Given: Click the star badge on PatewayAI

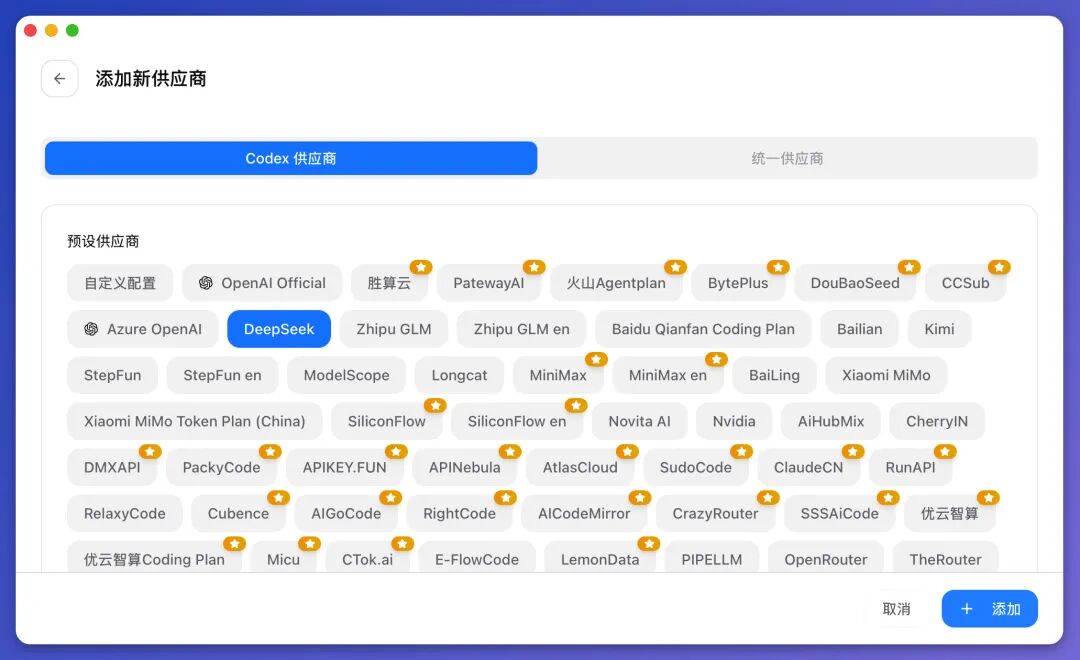Looking at the screenshot, I should pyautogui.click(x=534, y=267).
